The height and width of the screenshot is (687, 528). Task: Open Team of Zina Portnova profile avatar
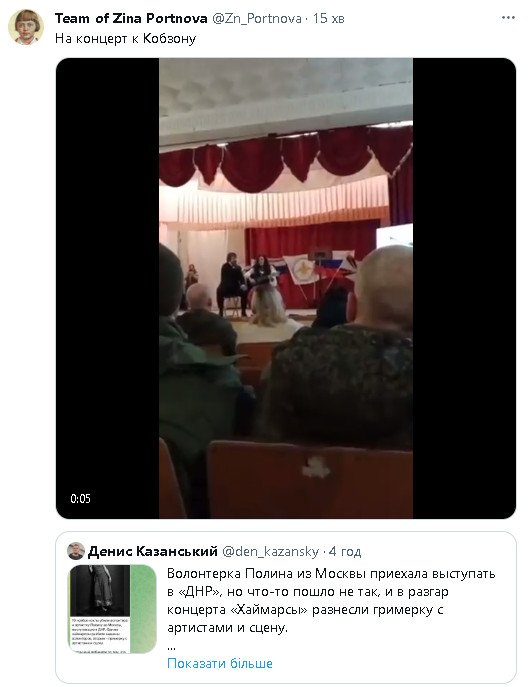click(26, 27)
